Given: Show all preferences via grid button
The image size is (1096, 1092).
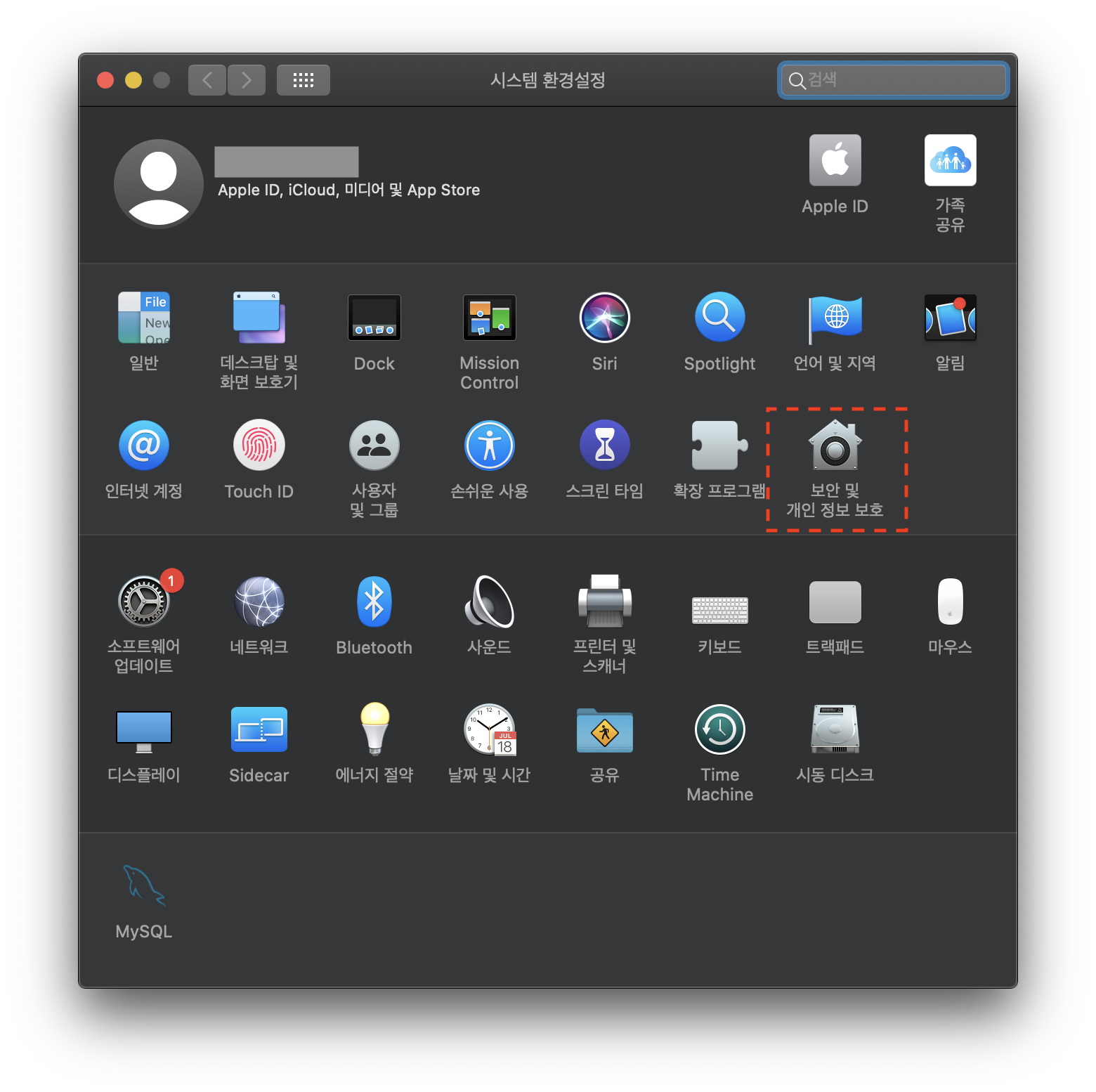Looking at the screenshot, I should click(304, 80).
